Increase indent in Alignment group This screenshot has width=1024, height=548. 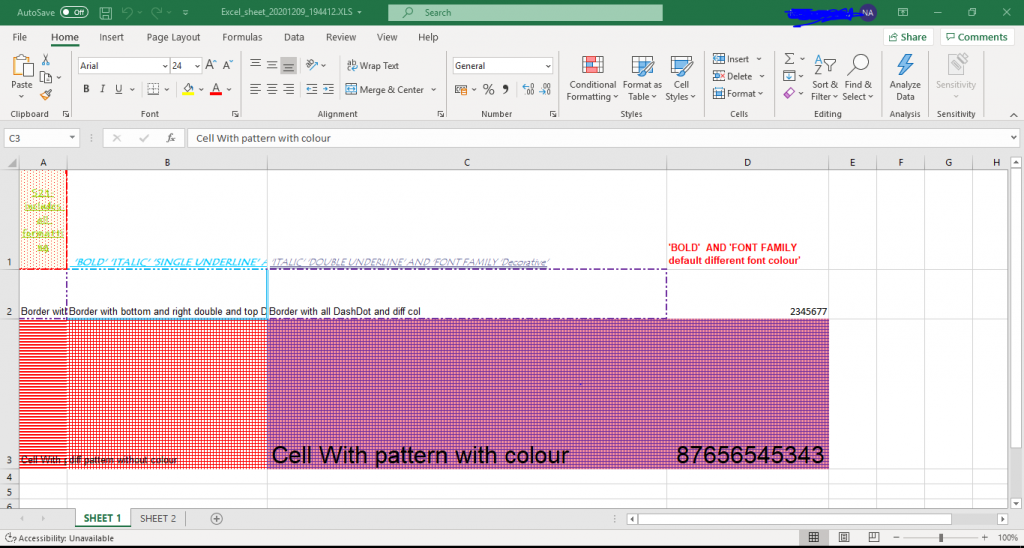point(328,89)
